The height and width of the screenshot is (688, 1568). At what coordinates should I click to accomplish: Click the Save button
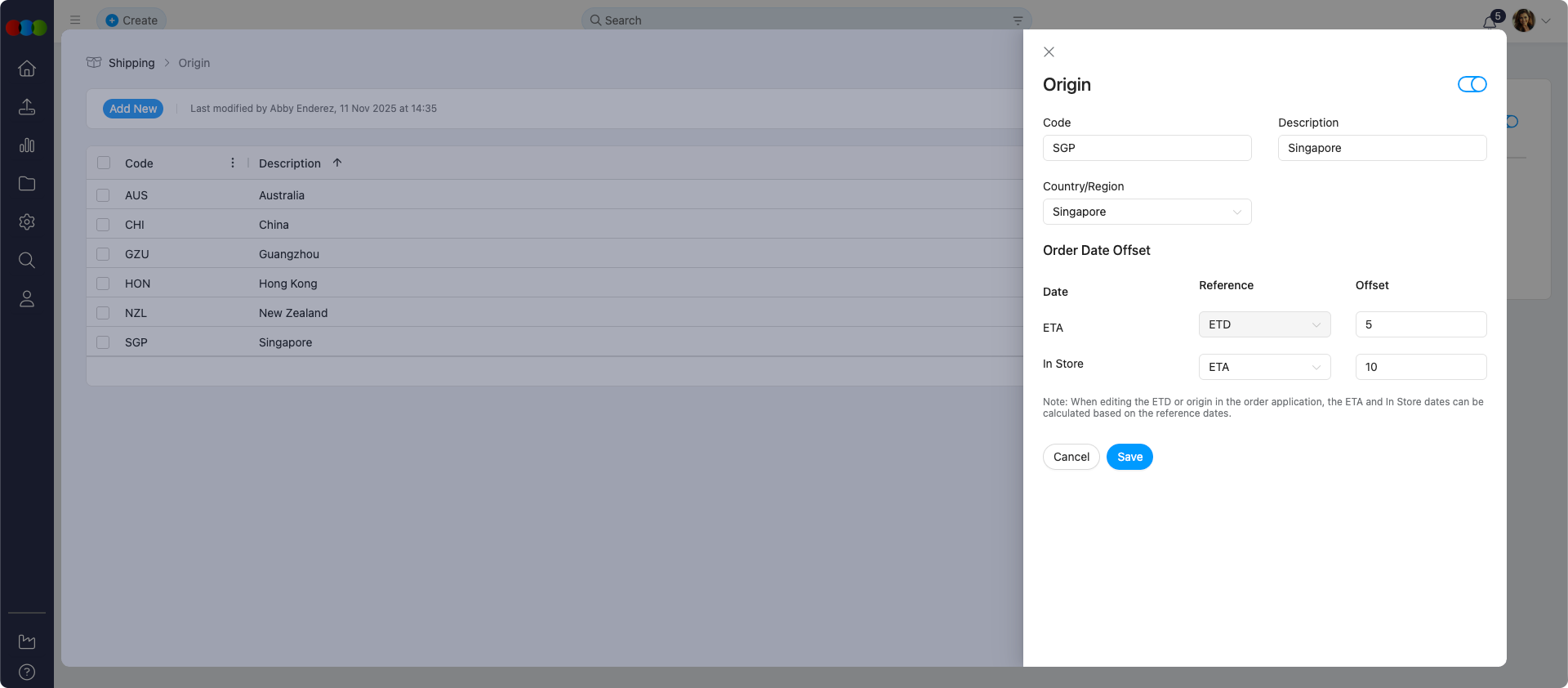click(1129, 457)
